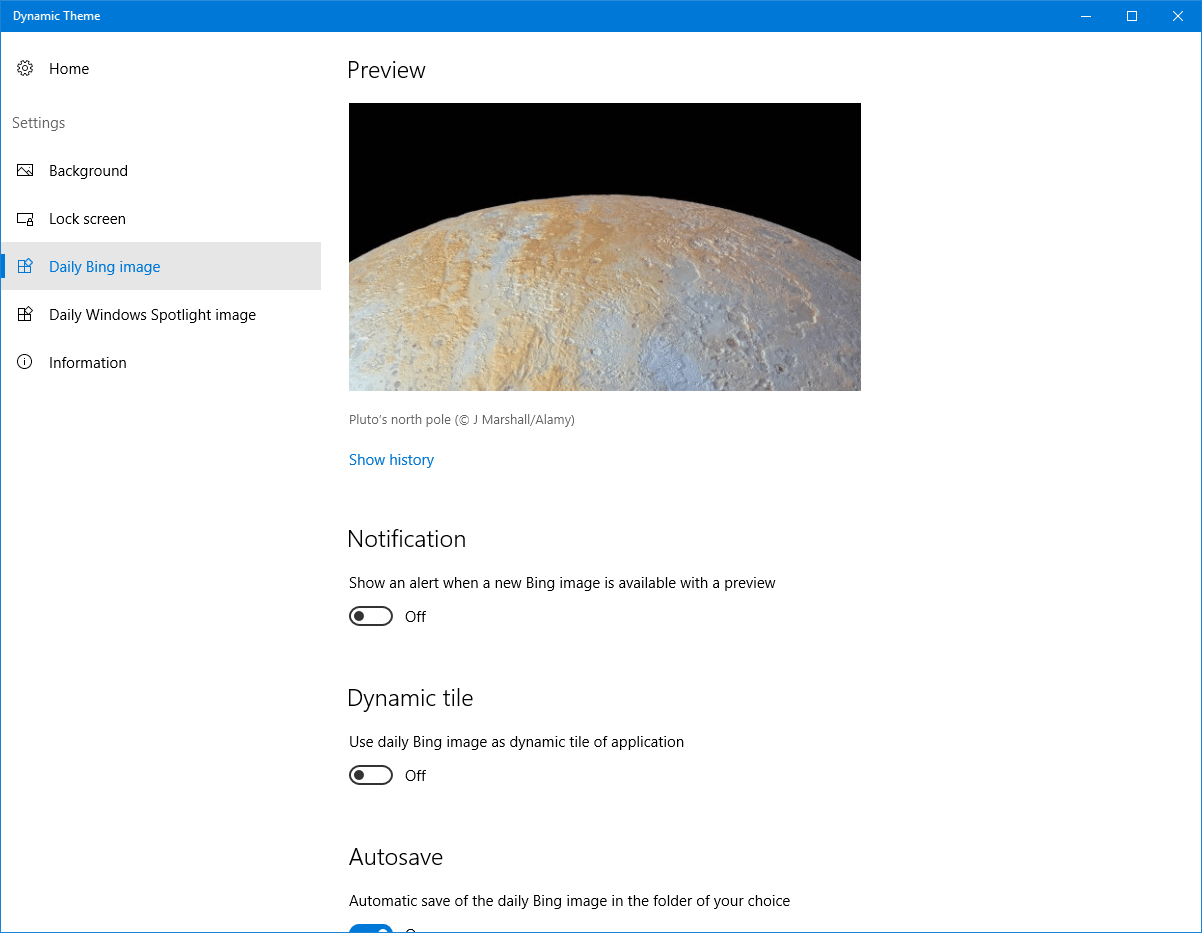Open the Information page label

click(x=88, y=363)
